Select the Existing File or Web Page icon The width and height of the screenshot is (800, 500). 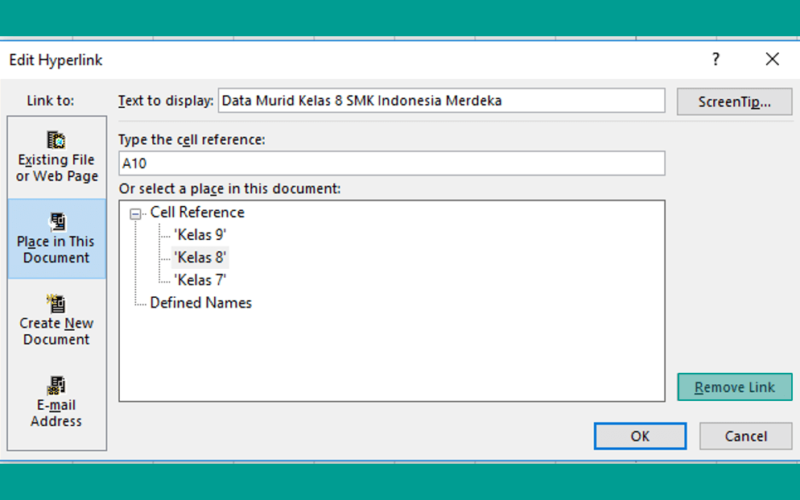56,140
